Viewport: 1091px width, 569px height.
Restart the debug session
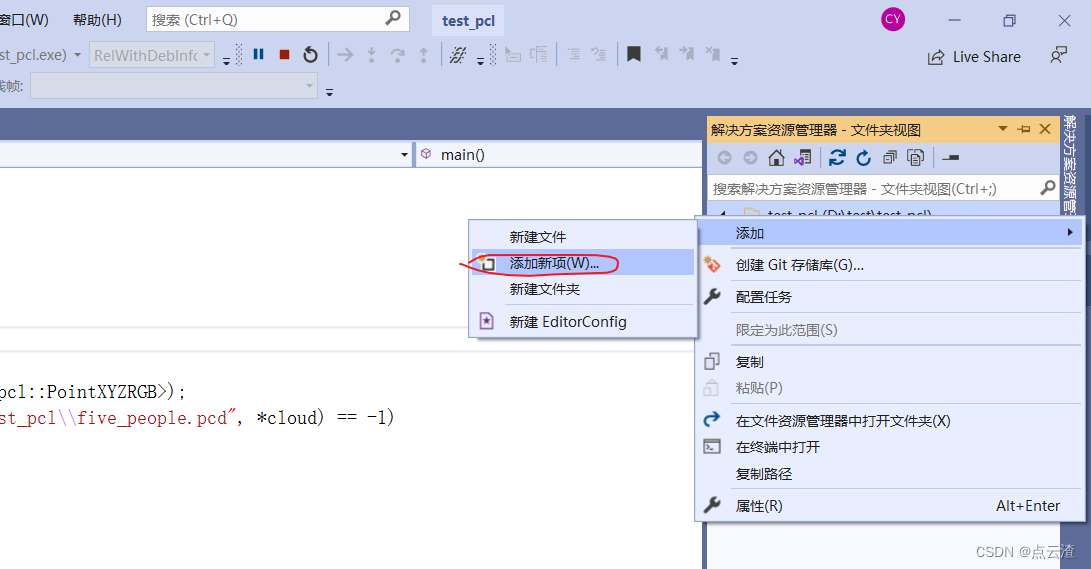point(310,54)
